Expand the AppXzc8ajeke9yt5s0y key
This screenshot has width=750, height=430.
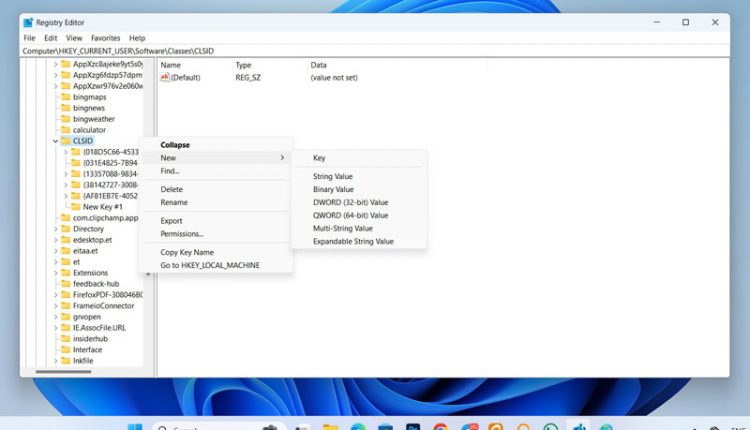click(x=55, y=64)
